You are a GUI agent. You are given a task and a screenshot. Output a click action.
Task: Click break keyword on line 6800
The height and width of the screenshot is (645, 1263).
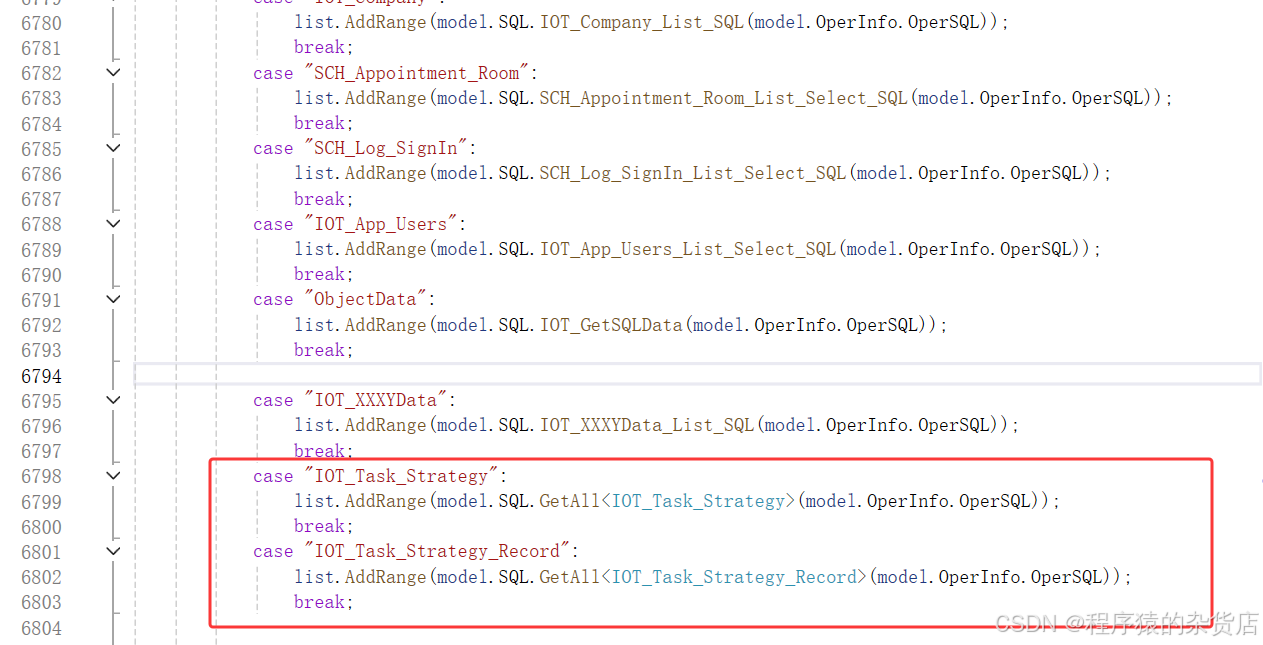coord(319,526)
